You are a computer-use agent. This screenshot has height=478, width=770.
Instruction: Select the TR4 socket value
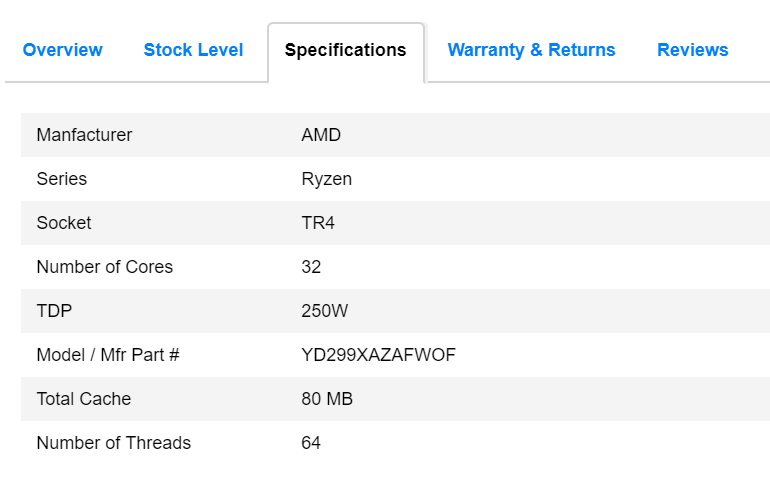coord(318,223)
